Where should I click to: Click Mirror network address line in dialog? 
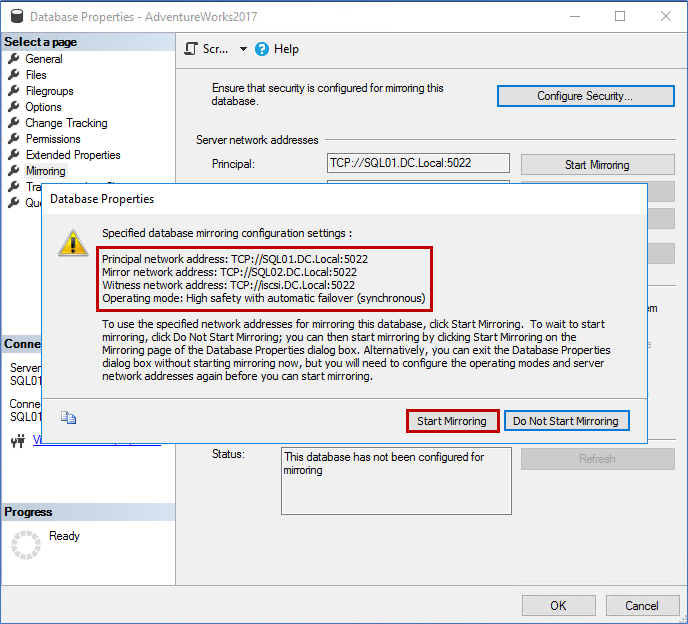coord(229,272)
